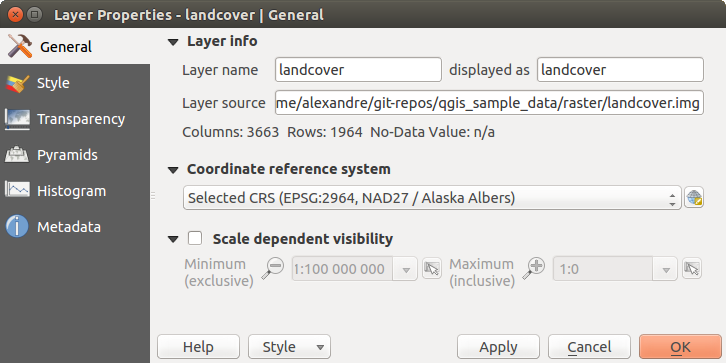
Task: Click the Transparency icon in sidebar
Action: click(17, 119)
